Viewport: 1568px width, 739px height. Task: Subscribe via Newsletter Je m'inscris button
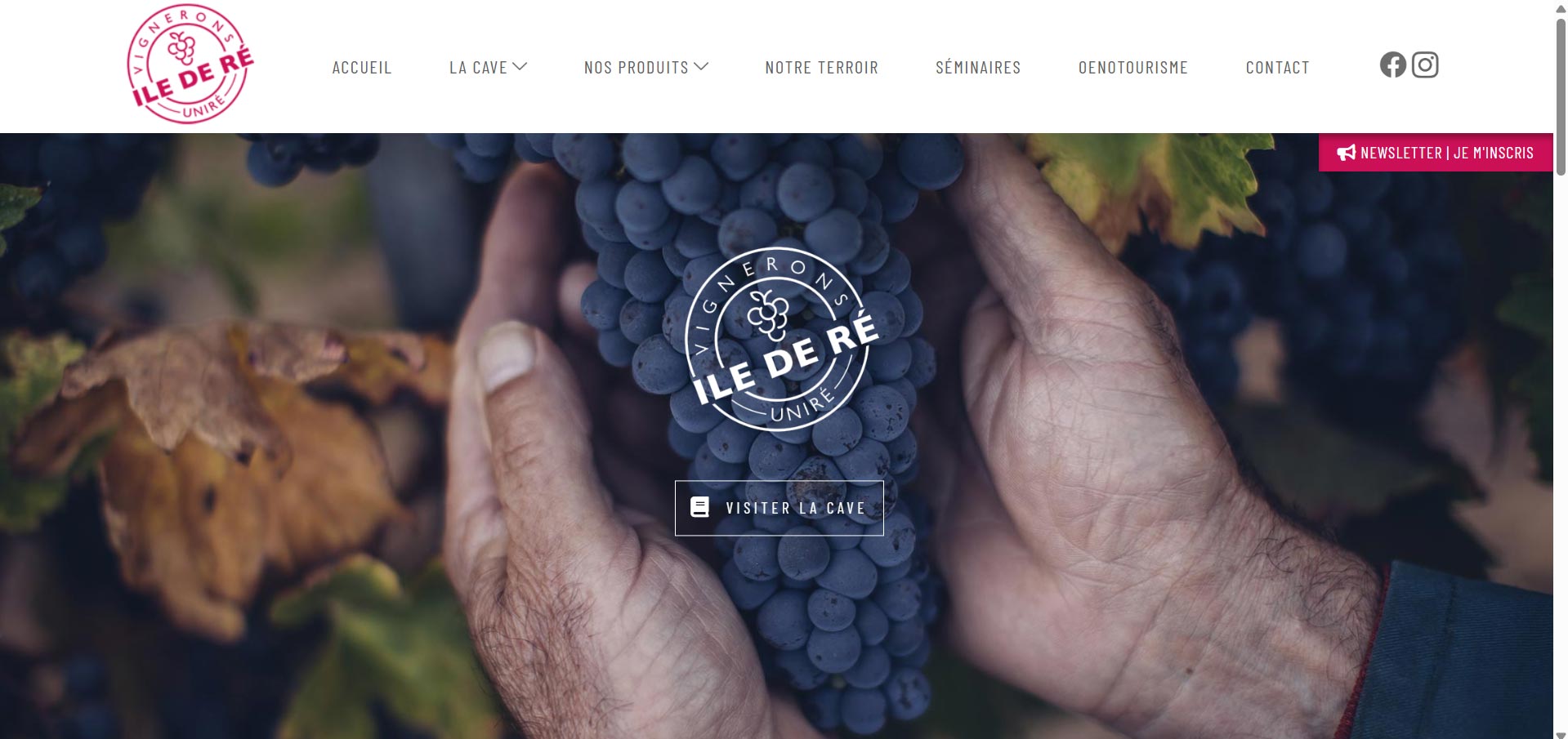pyautogui.click(x=1436, y=153)
